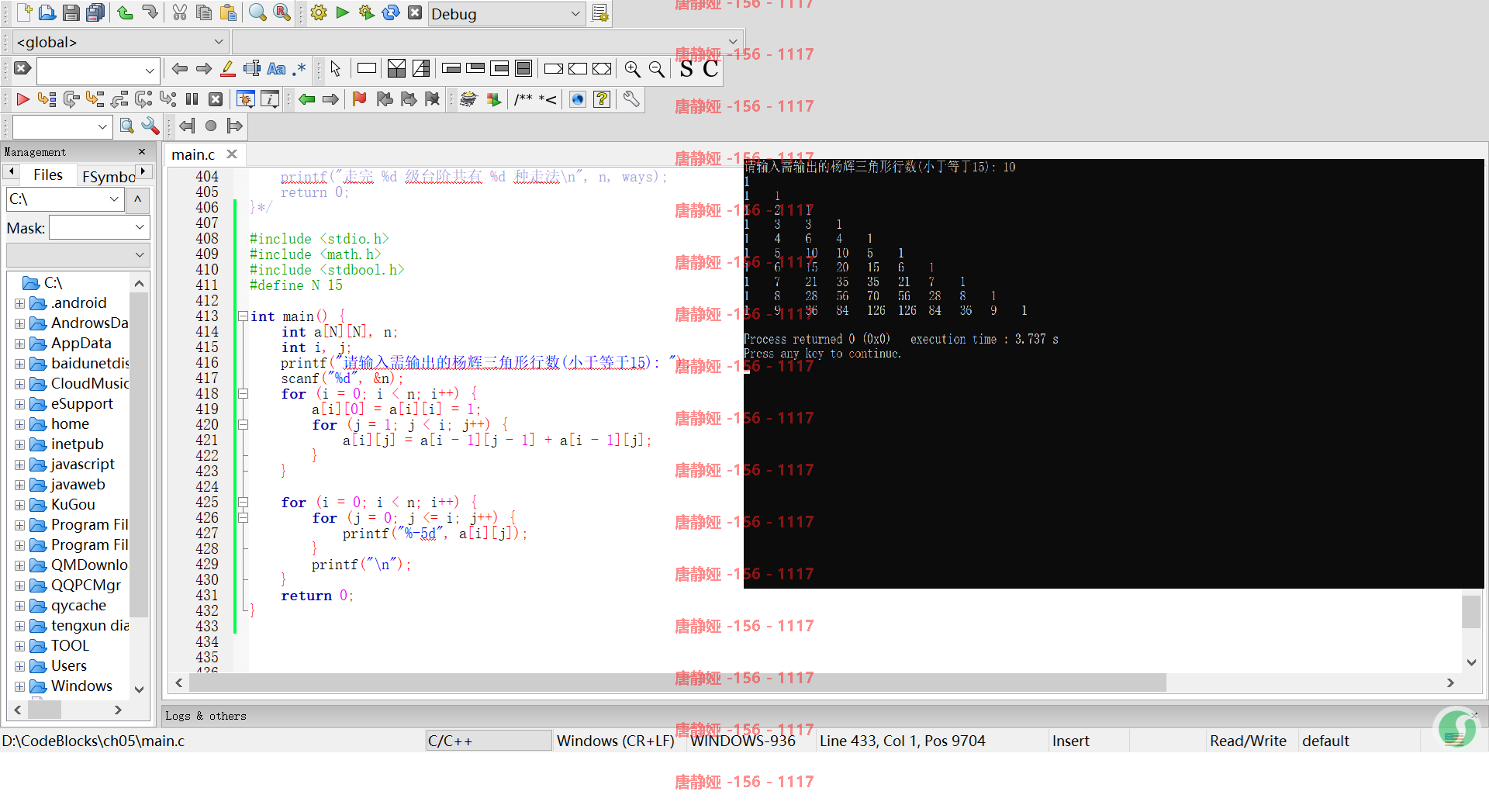
Task: Show the select target dialog icon
Action: pyautogui.click(x=600, y=13)
